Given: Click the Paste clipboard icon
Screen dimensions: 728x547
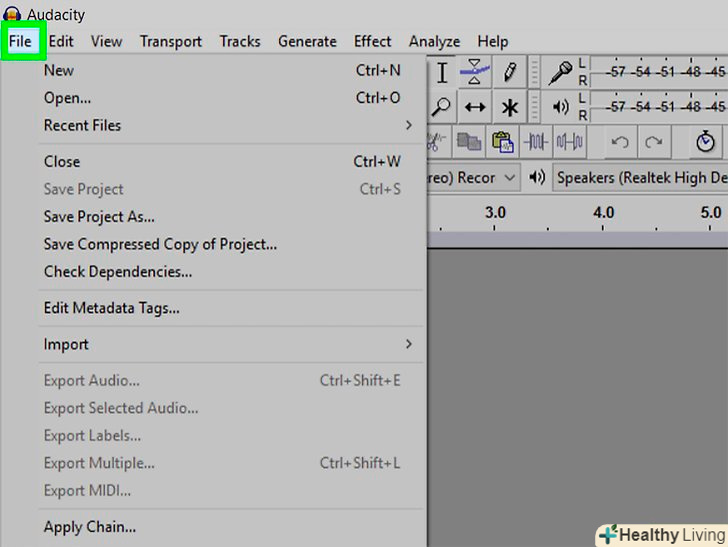Looking at the screenshot, I should (x=502, y=142).
